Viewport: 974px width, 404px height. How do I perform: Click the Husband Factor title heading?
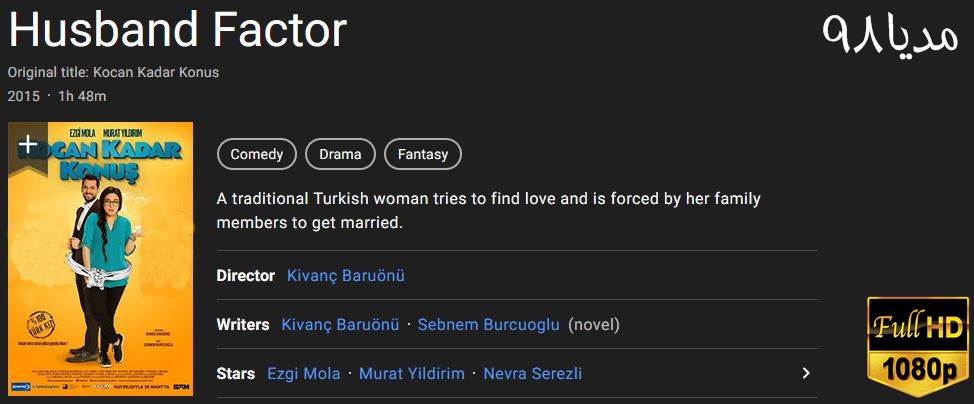[178, 32]
